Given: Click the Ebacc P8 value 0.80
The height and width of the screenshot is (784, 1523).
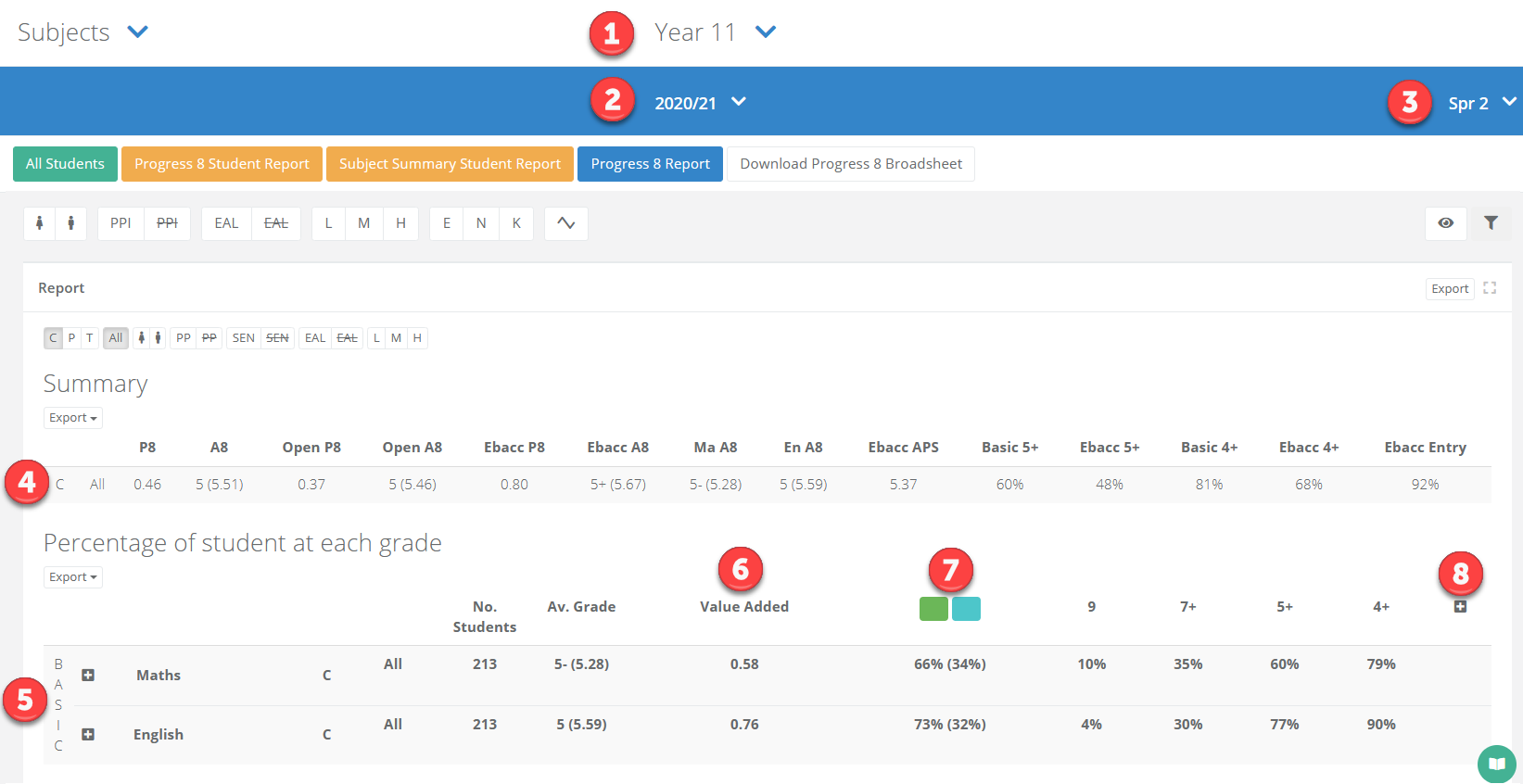Looking at the screenshot, I should click(514, 485).
